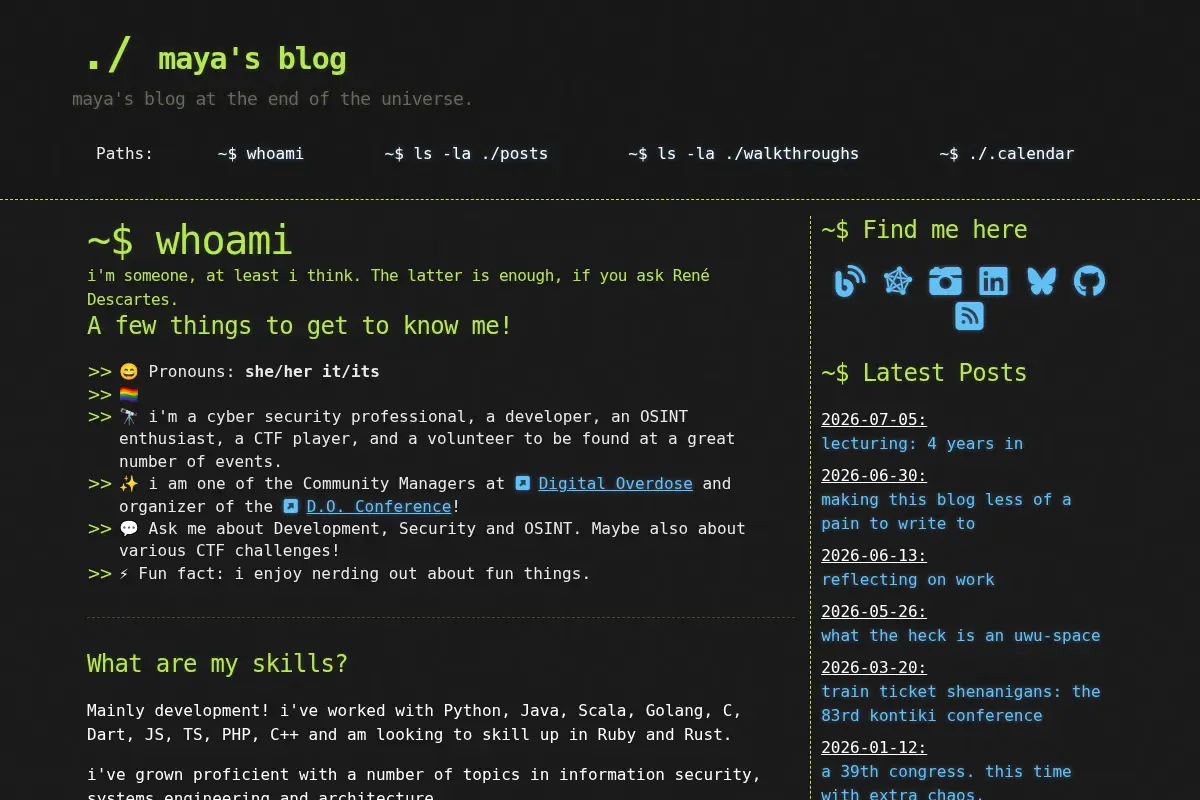Open the LinkedIn profile icon
The height and width of the screenshot is (800, 1200).
tap(993, 281)
